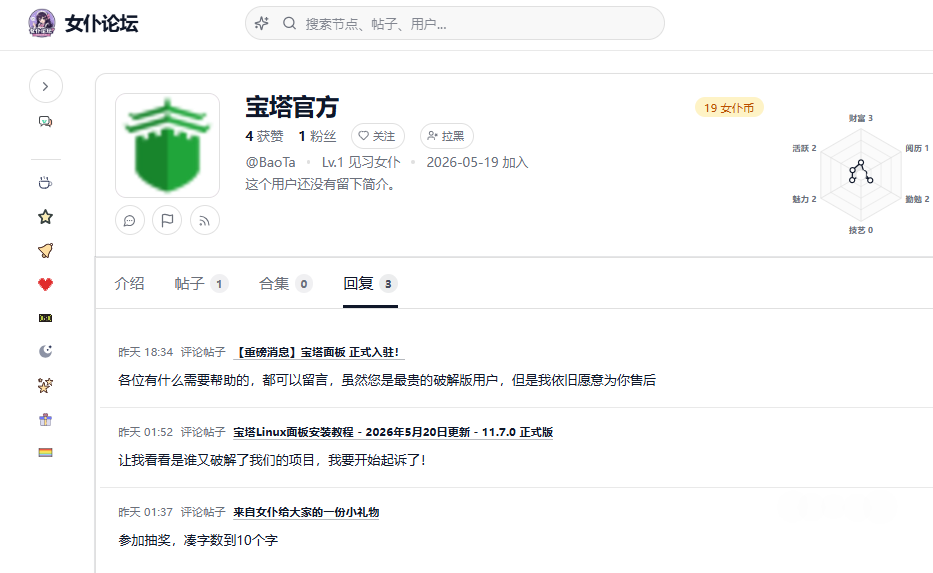The width and height of the screenshot is (933, 573).
Task: Open post 宝塔Linux面板安装教程 11.7.0 正式版
Action: (393, 432)
